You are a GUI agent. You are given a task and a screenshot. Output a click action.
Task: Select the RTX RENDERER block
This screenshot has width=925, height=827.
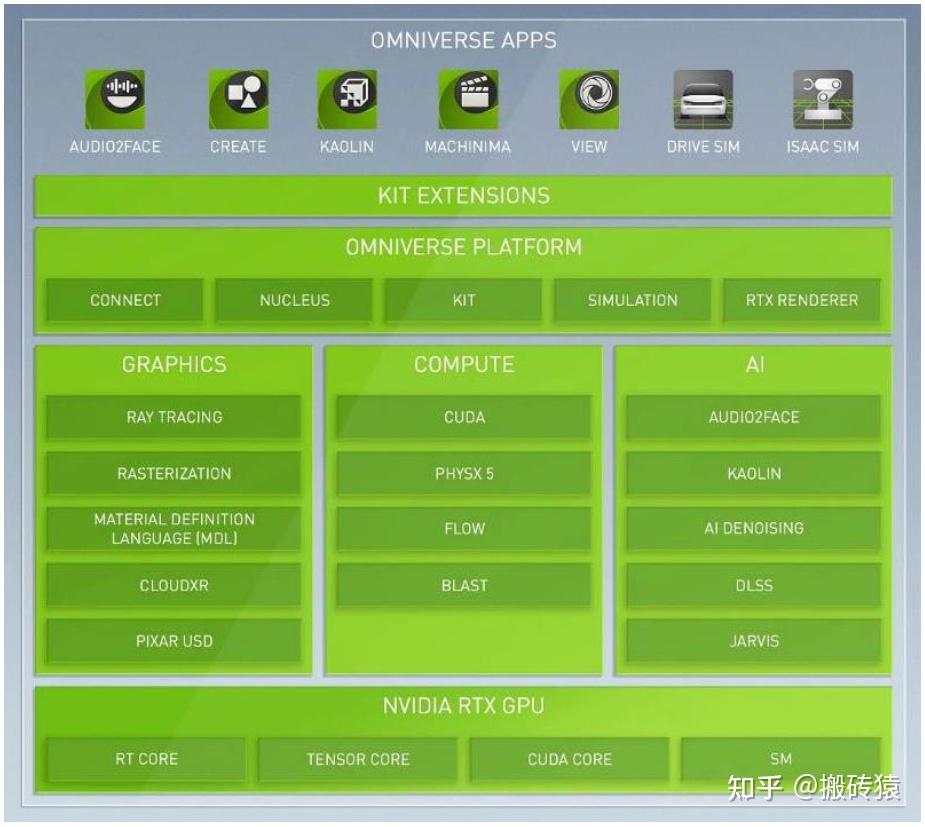pyautogui.click(x=800, y=300)
